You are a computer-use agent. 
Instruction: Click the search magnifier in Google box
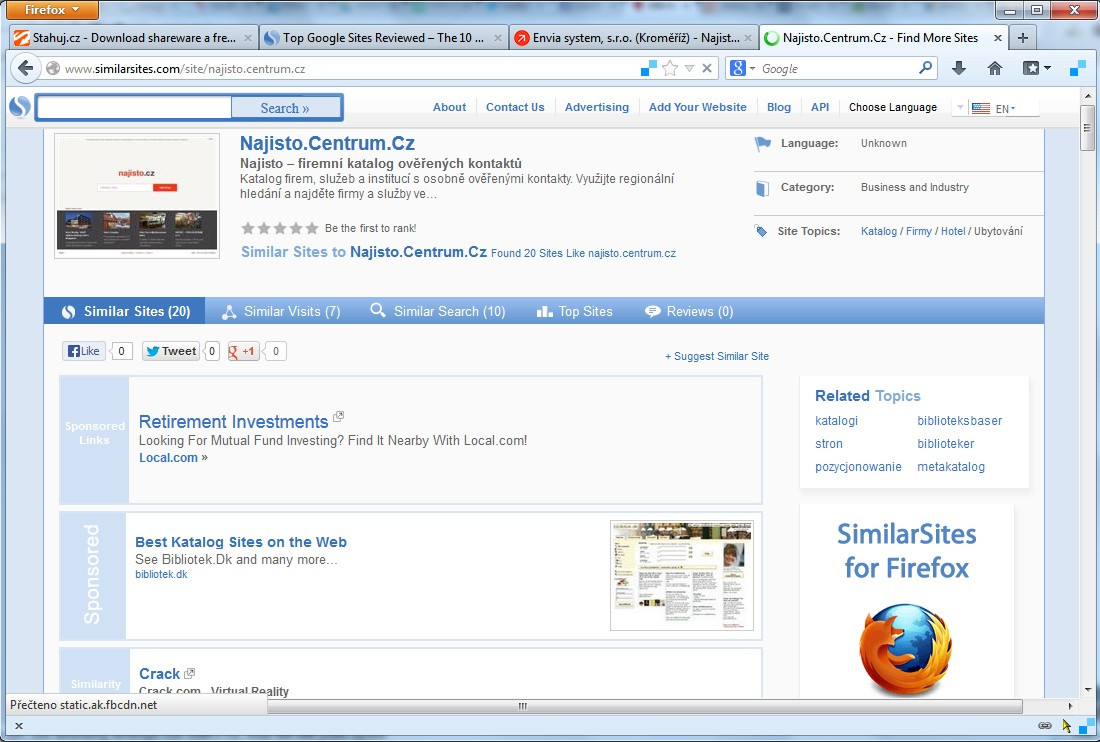[x=926, y=68]
